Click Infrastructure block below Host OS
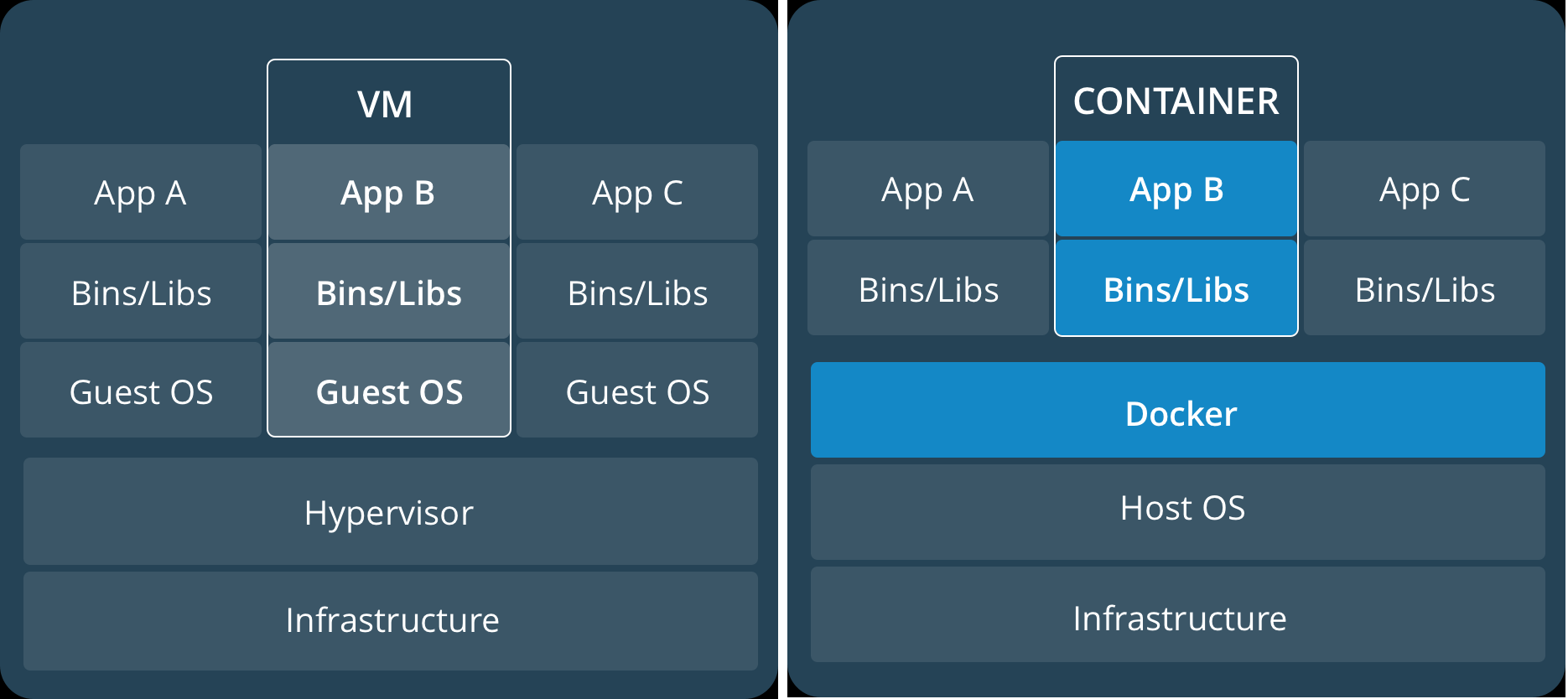This screenshot has width=1568, height=699. coord(1177,616)
